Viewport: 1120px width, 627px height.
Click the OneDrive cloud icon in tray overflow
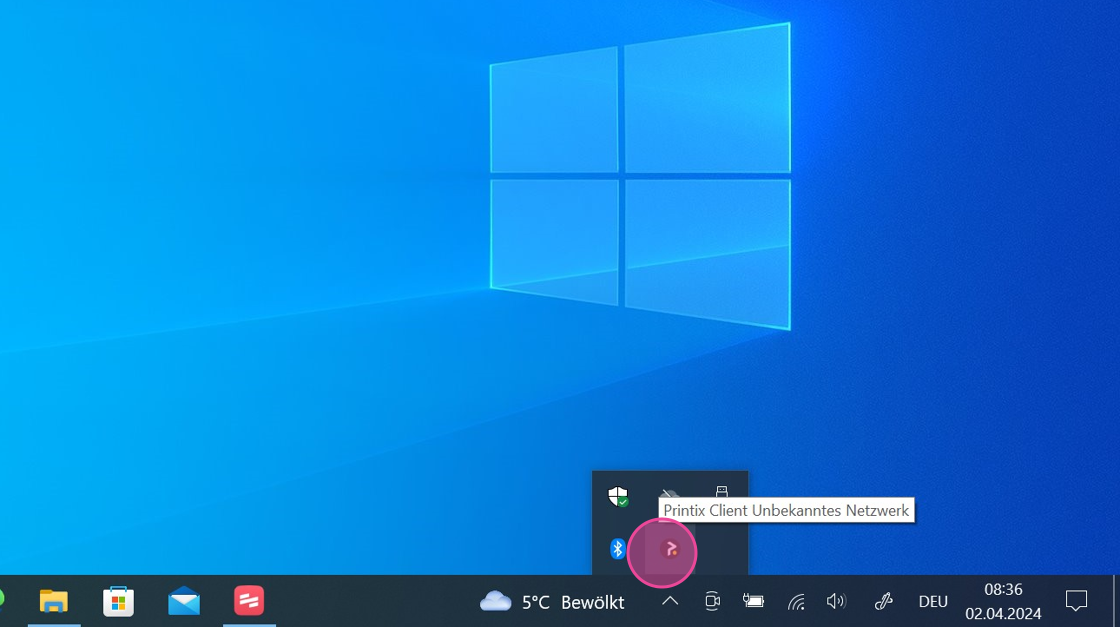[669, 494]
